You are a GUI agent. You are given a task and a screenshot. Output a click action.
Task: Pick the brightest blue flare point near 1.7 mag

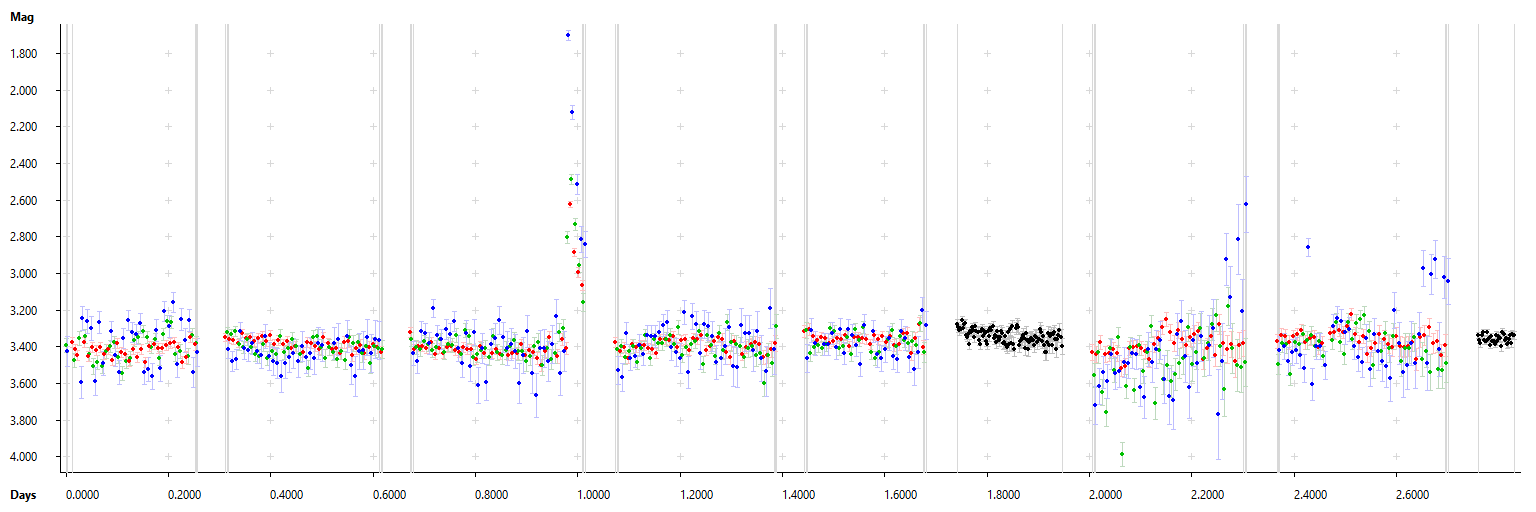[568, 35]
